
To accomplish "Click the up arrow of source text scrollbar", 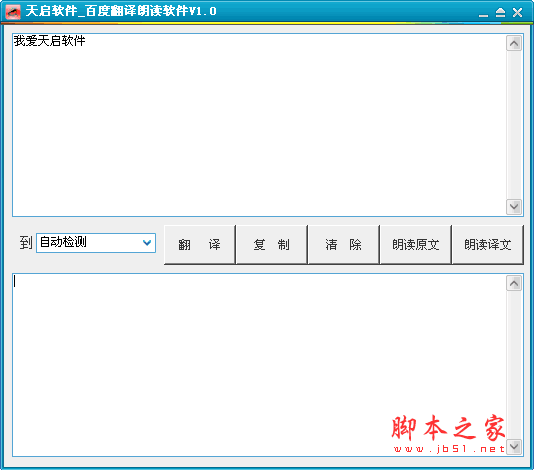I will click(x=514, y=43).
